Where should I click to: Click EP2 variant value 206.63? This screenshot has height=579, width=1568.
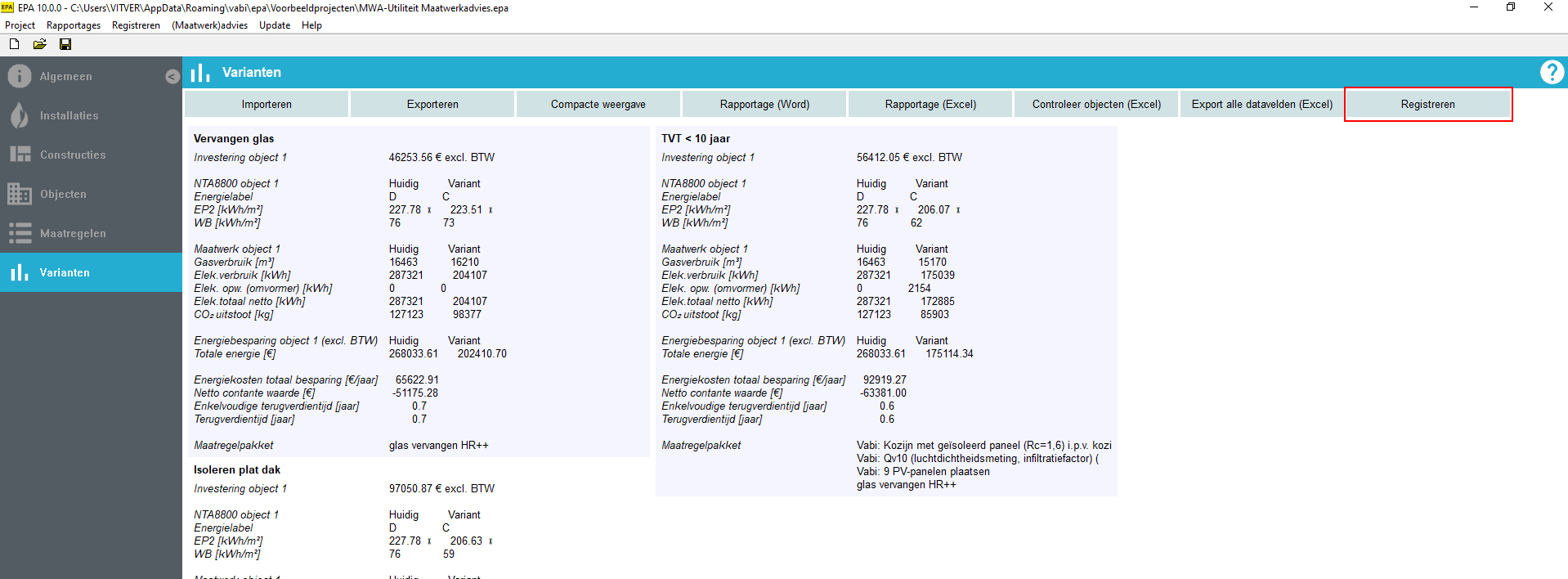tap(466, 541)
